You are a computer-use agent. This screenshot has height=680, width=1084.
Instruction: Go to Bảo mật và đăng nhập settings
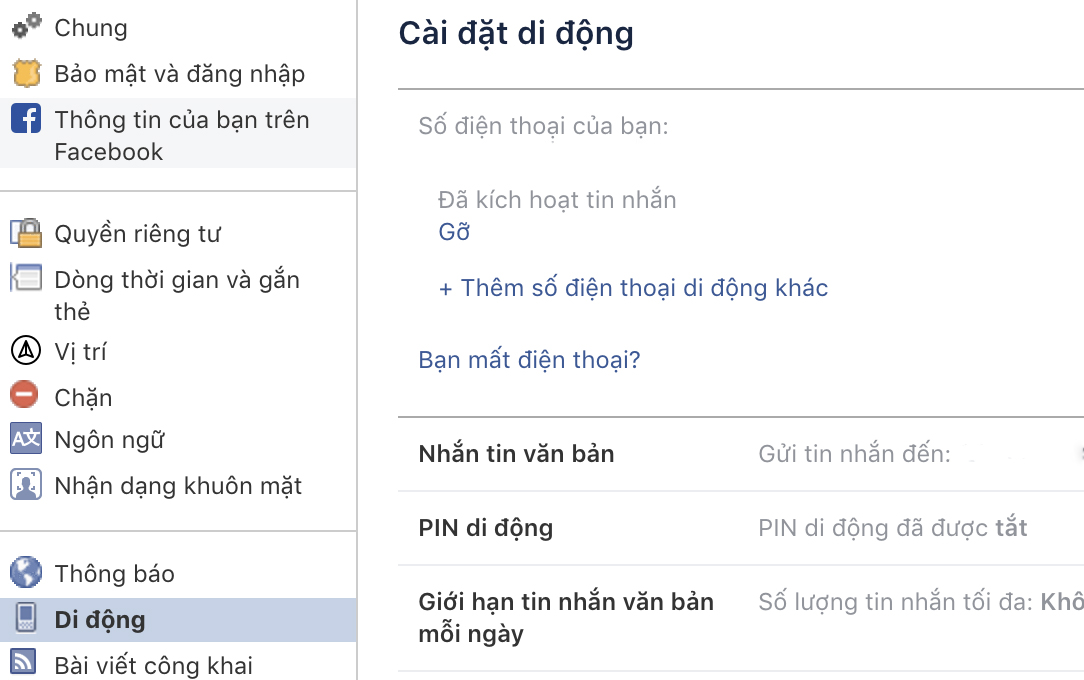180,74
